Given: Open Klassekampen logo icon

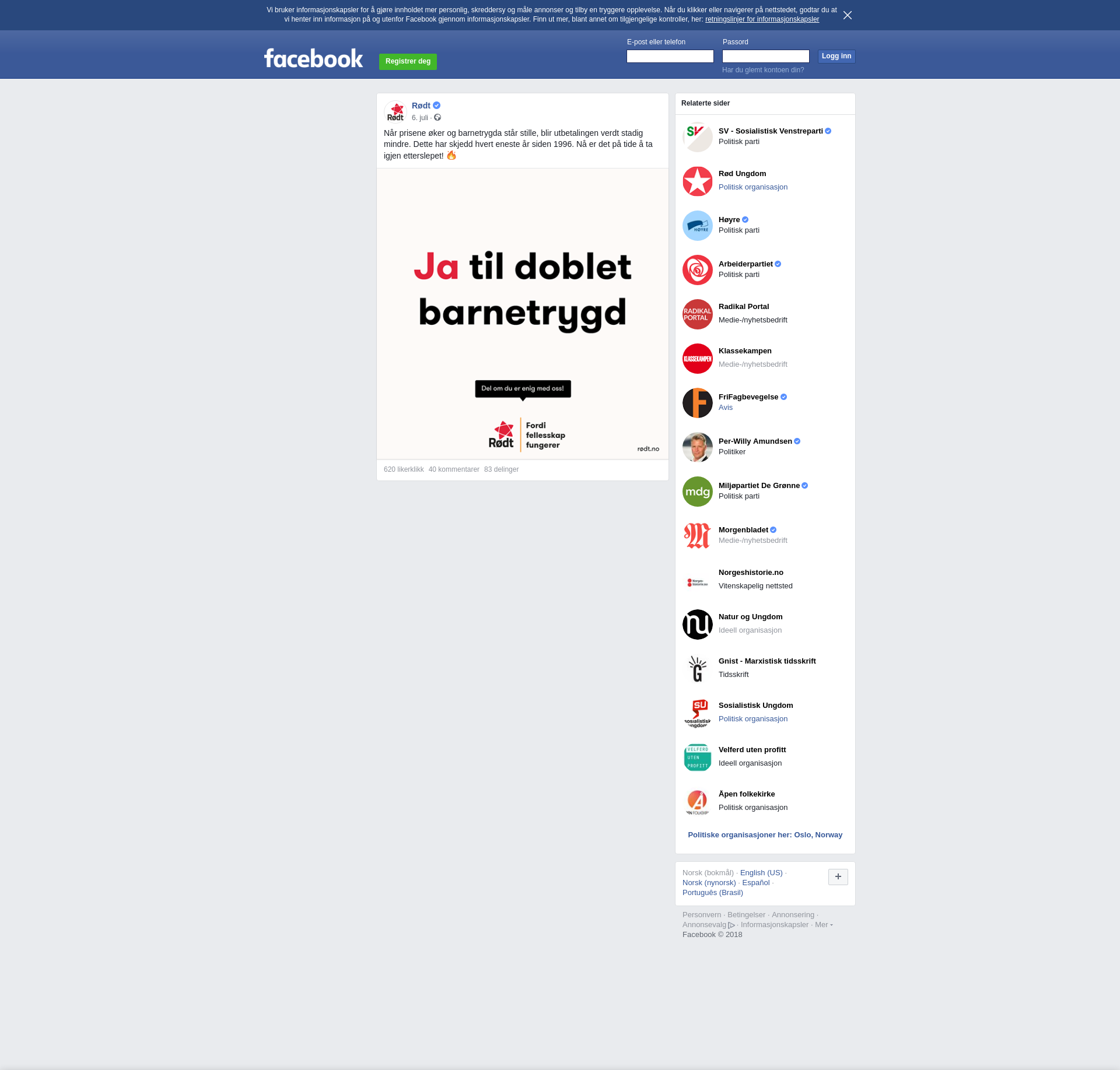Looking at the screenshot, I should 698,359.
